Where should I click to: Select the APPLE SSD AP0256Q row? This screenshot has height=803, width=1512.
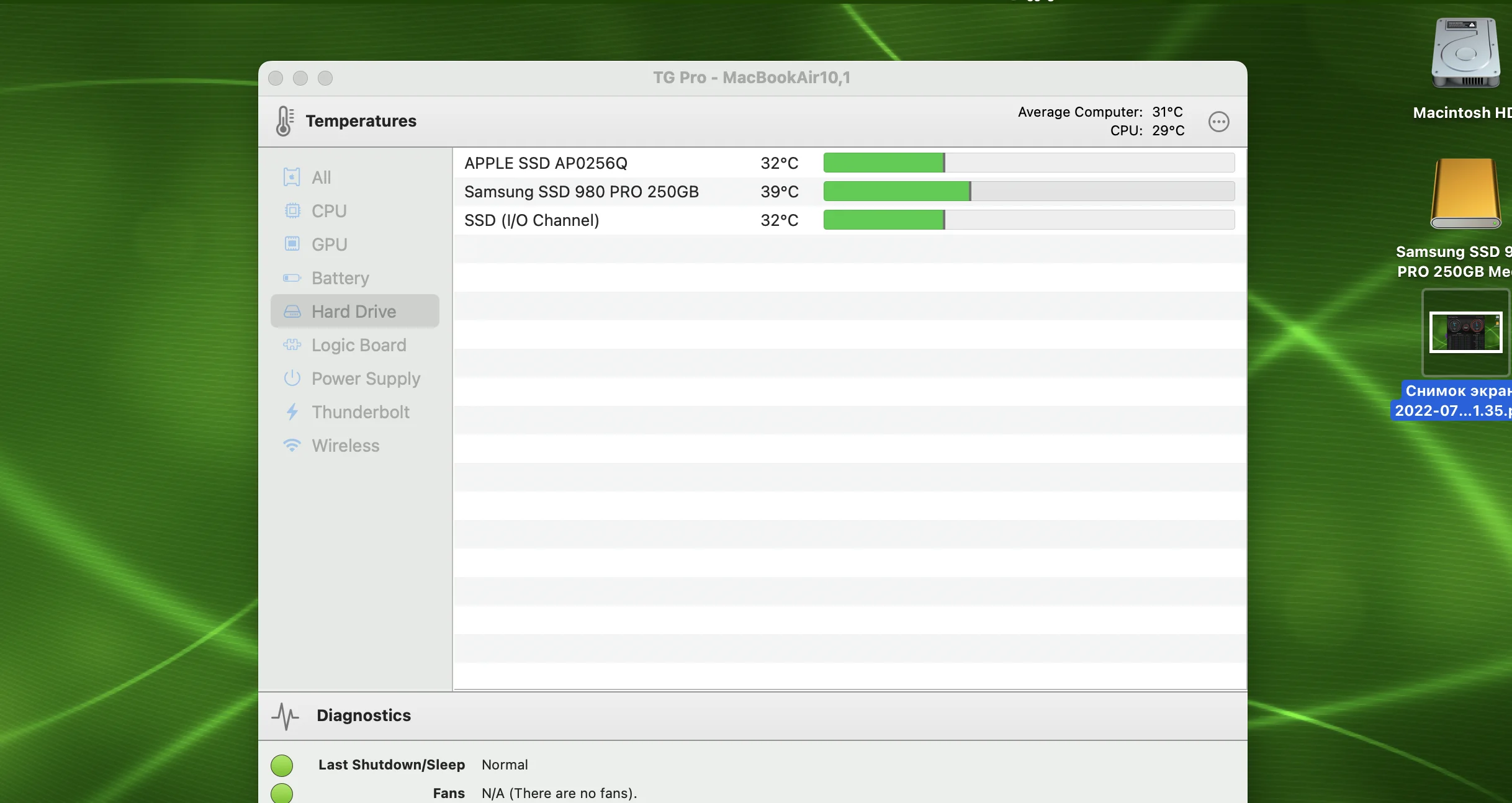(546, 163)
